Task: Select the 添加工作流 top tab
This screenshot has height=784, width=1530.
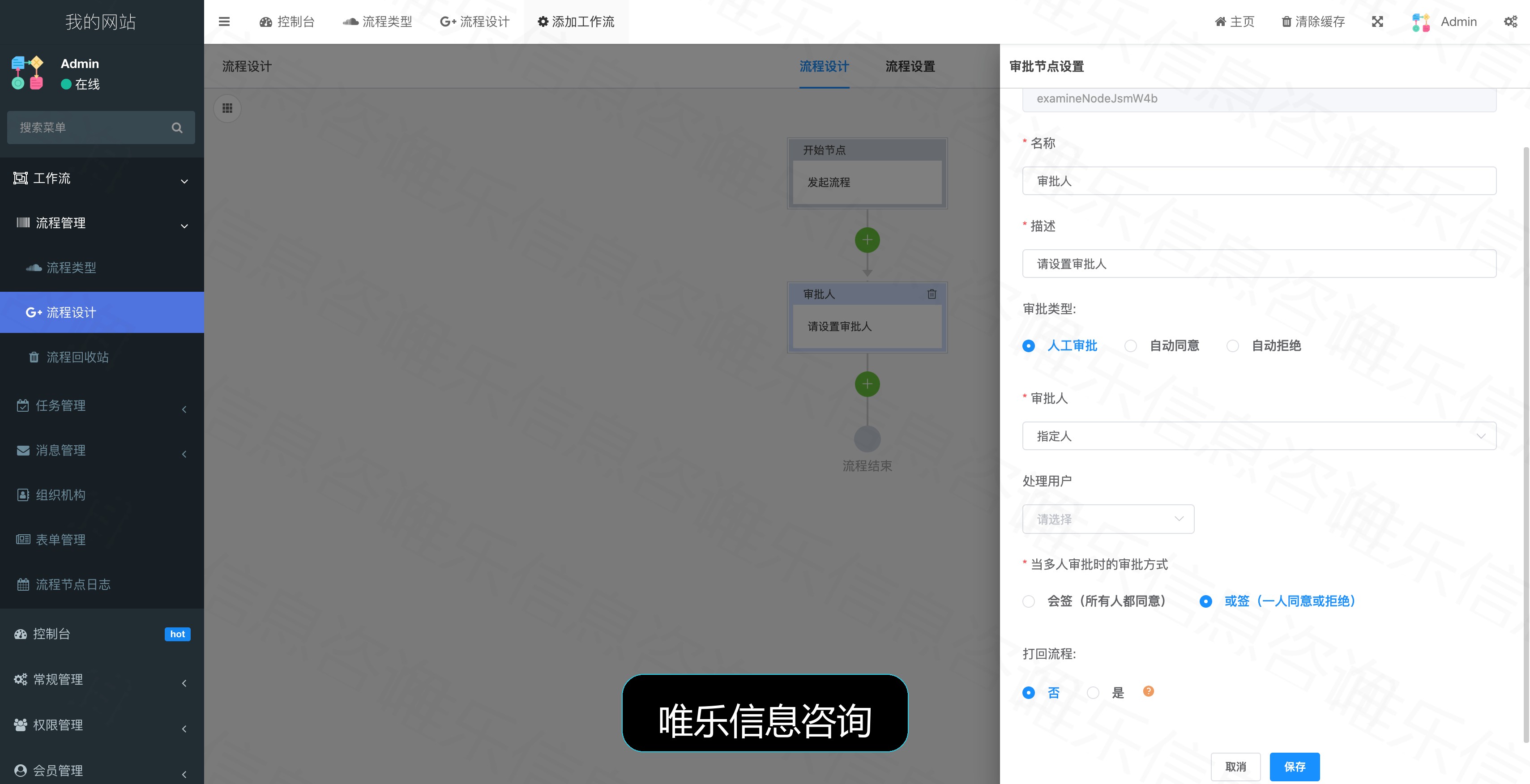Action: (x=576, y=22)
